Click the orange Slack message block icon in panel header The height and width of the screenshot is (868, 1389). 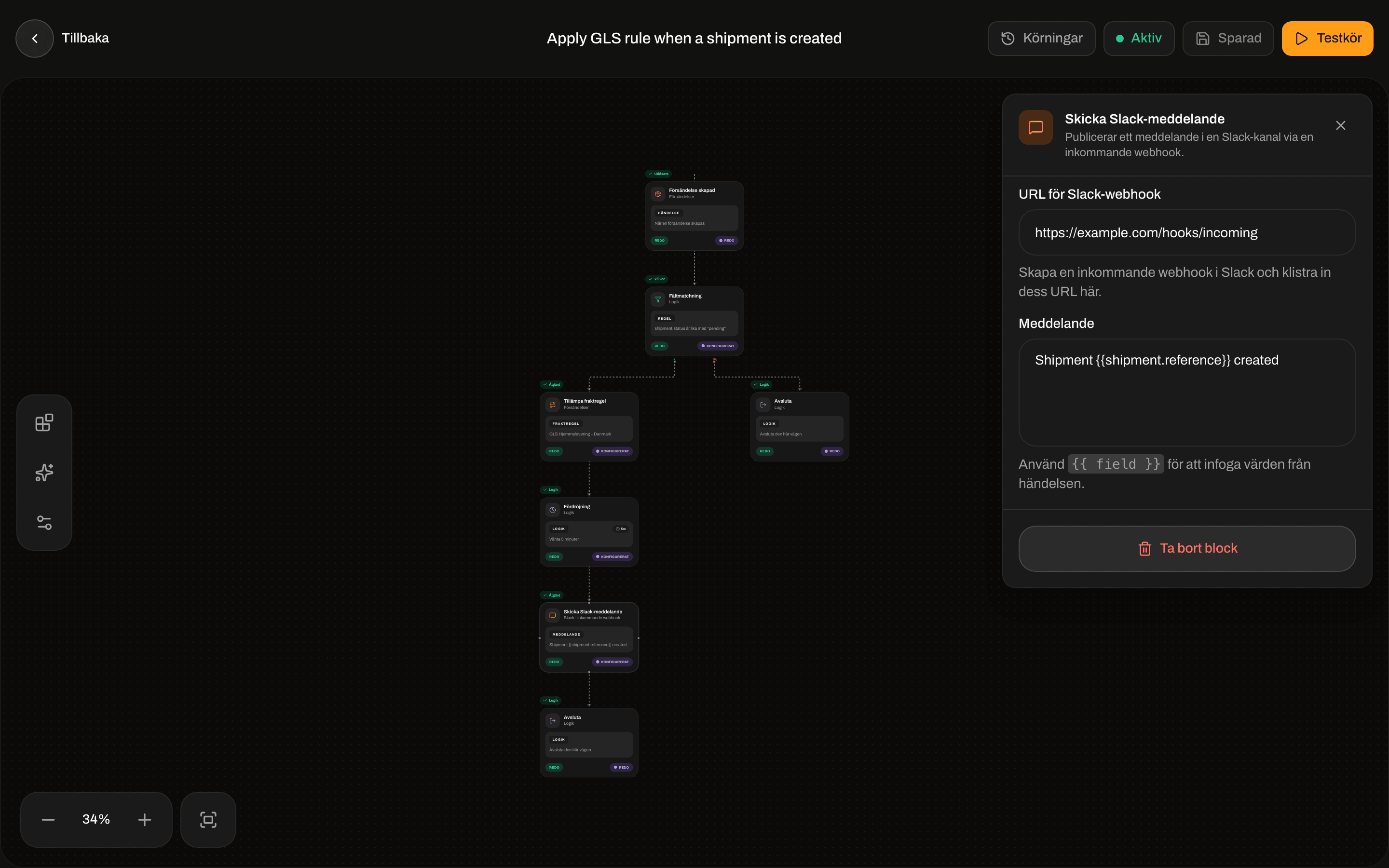[1035, 127]
